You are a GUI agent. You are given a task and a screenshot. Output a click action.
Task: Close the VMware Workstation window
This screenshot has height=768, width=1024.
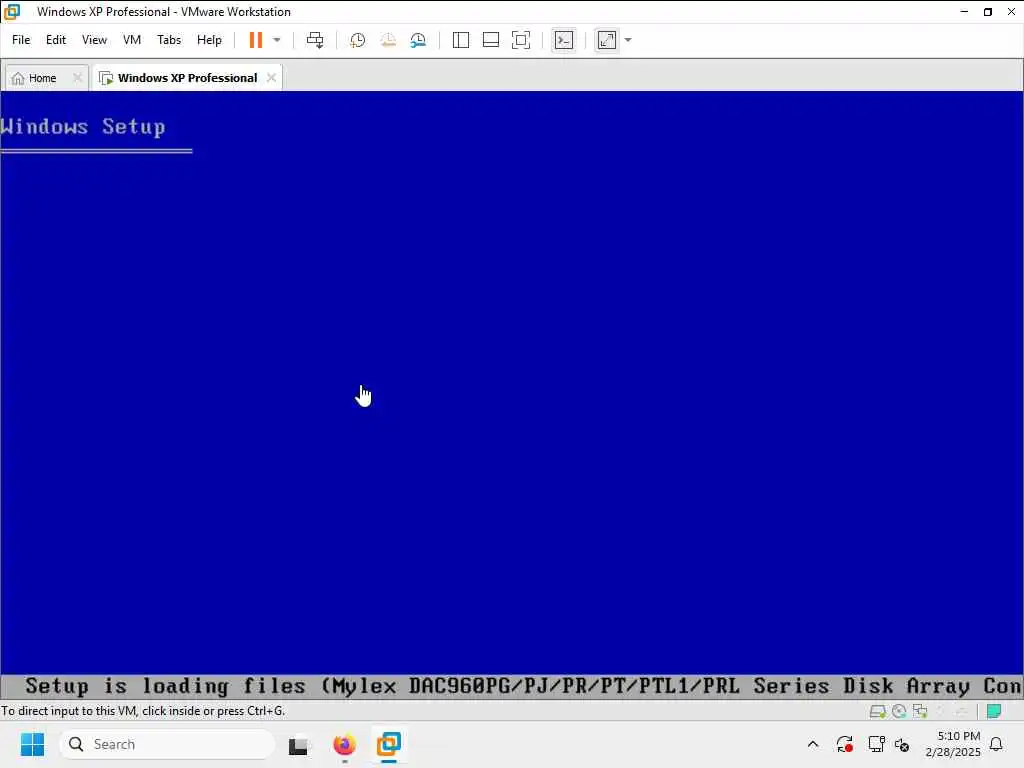click(1011, 12)
